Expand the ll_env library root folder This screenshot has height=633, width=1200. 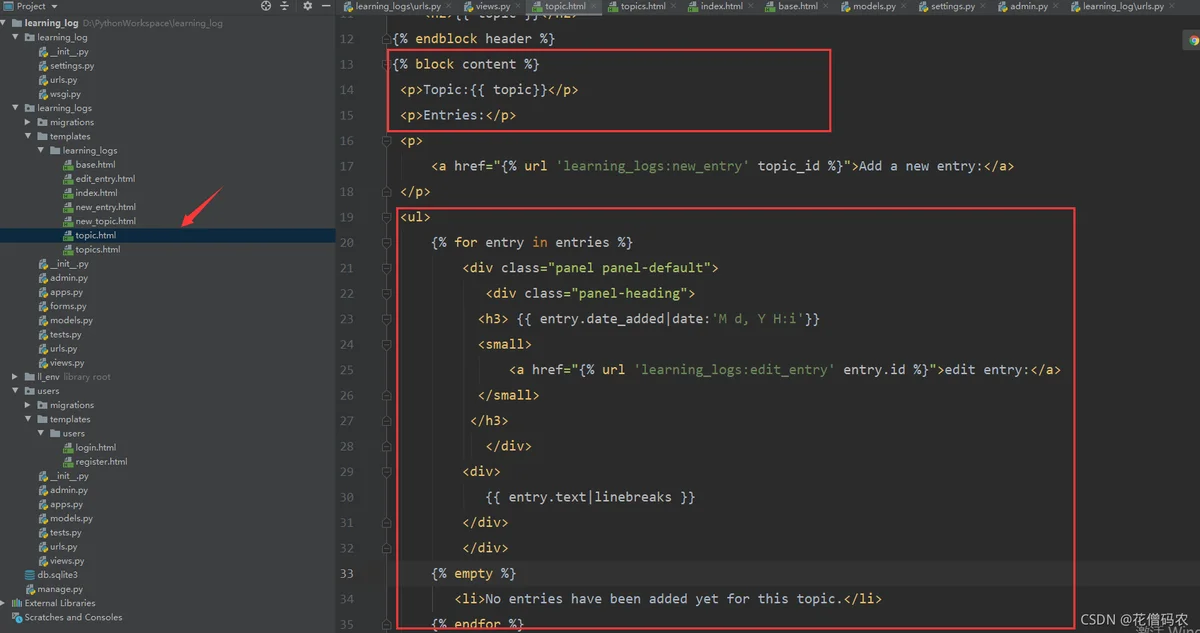[16, 377]
